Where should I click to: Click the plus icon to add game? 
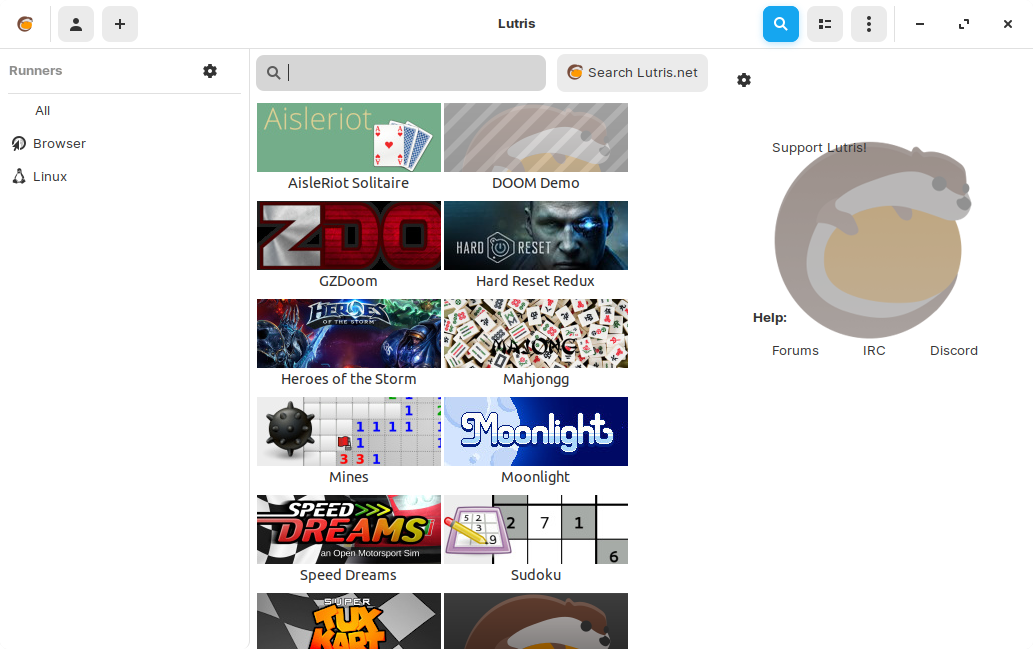pos(120,24)
